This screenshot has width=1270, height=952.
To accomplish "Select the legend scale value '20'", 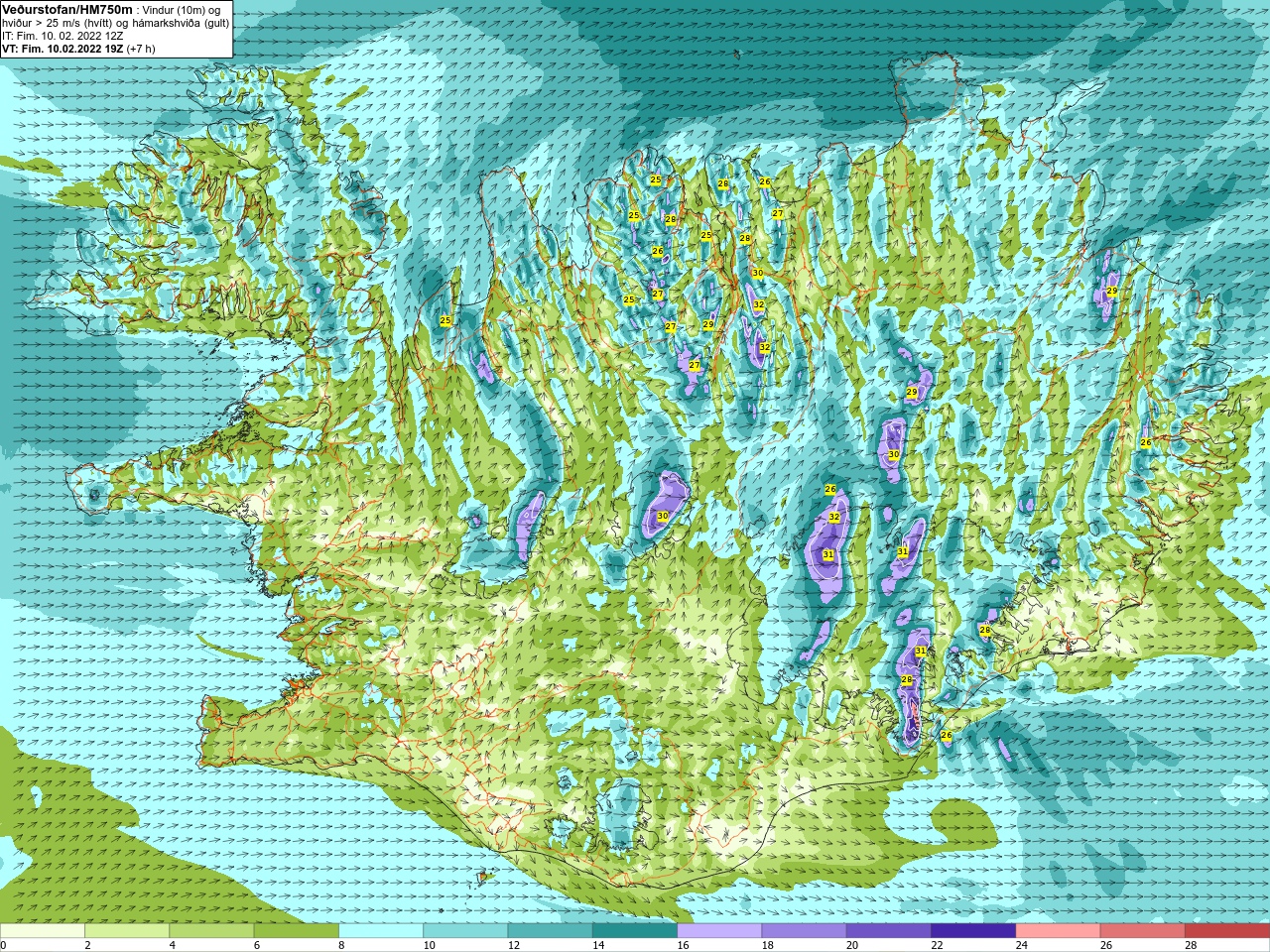I will [x=852, y=946].
